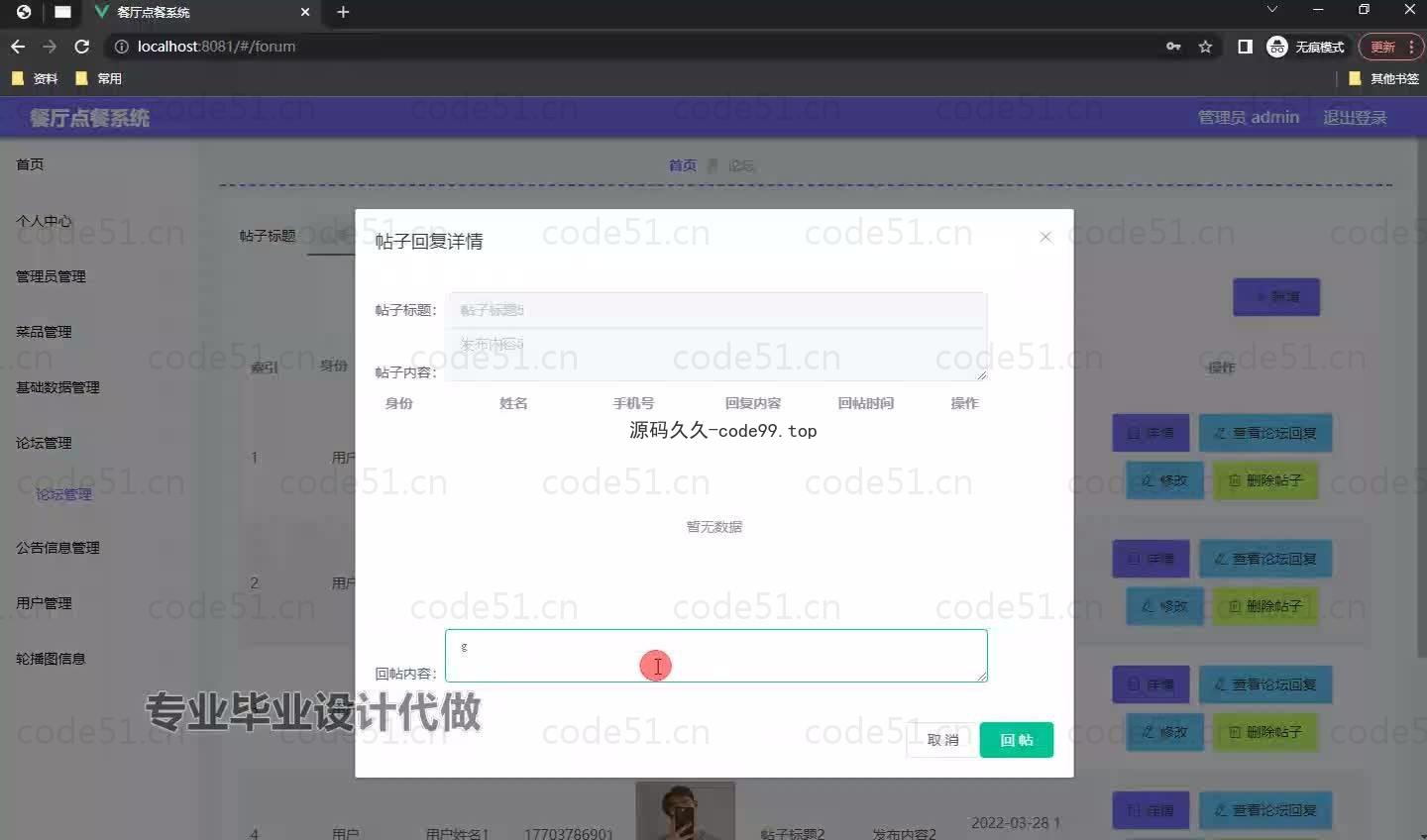
Task: Open a new browser tab
Action: [343, 12]
